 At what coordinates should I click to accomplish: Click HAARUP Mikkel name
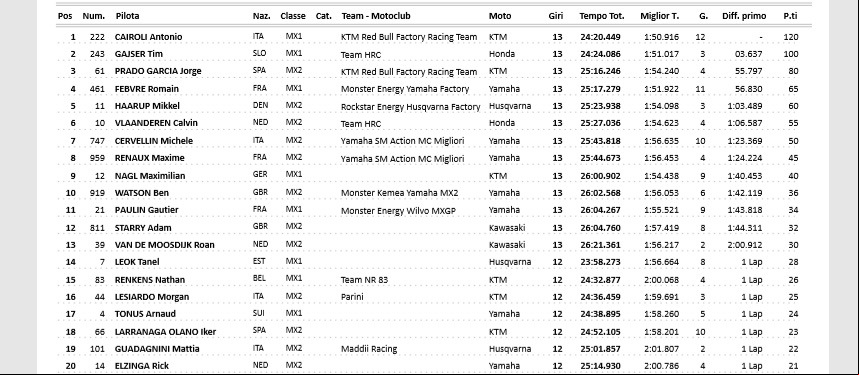point(147,106)
